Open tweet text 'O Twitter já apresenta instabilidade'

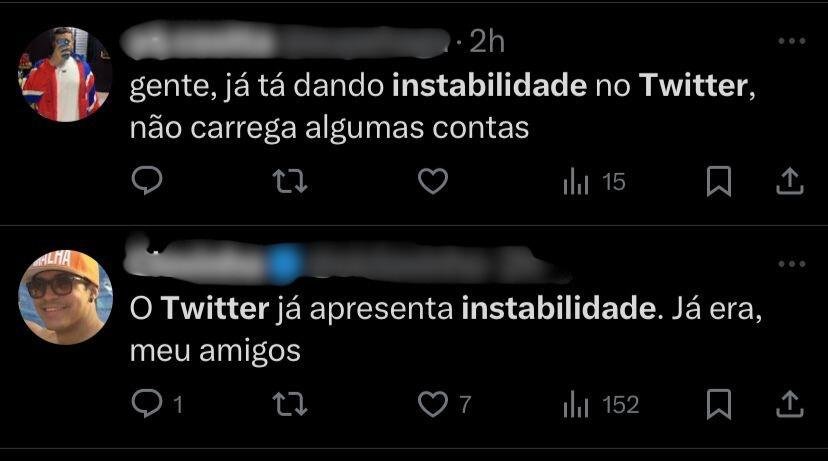tap(446, 330)
